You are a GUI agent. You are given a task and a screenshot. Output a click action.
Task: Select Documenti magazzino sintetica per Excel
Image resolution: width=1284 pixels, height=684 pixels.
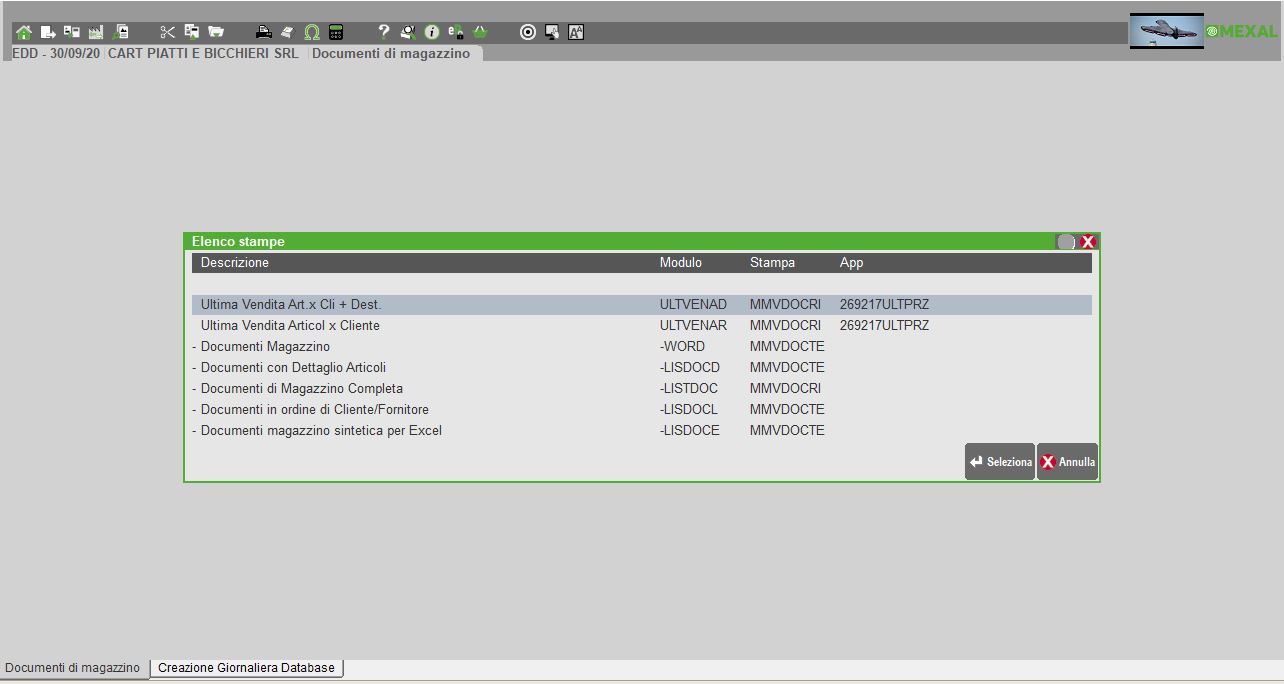(320, 431)
